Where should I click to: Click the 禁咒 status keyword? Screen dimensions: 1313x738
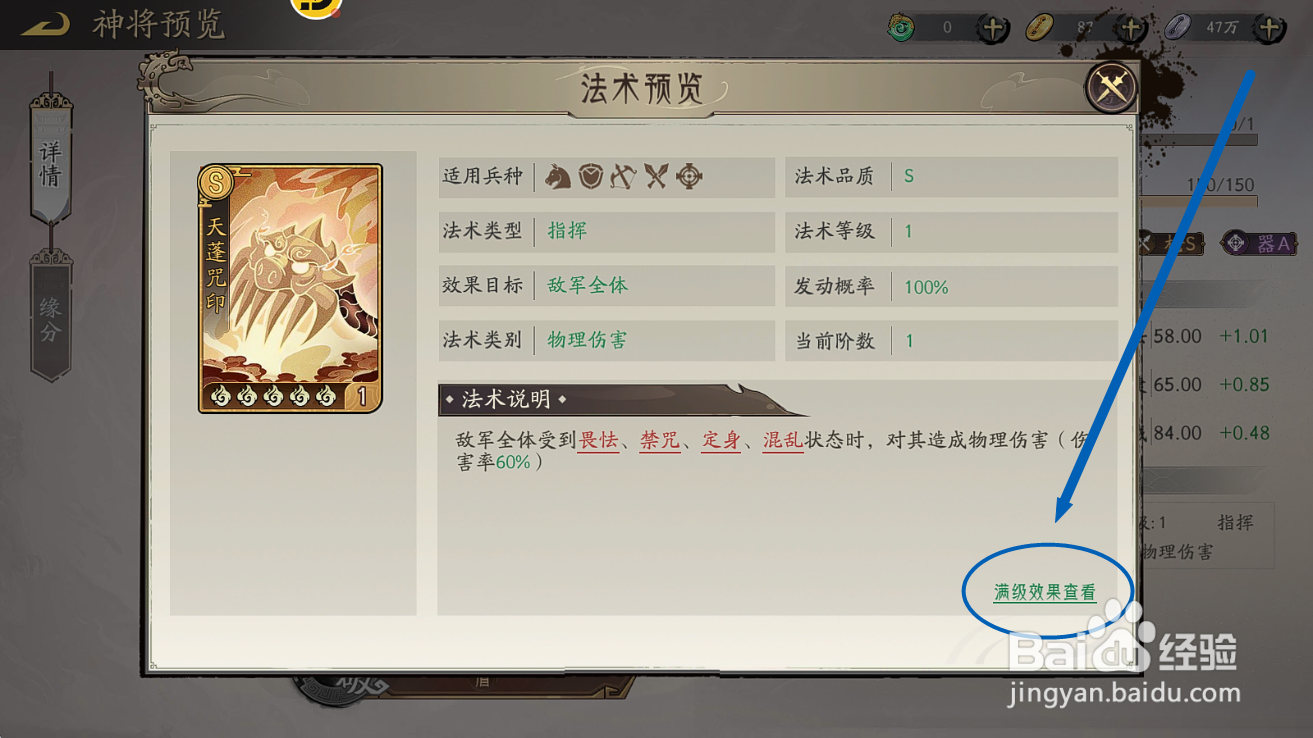[660, 440]
